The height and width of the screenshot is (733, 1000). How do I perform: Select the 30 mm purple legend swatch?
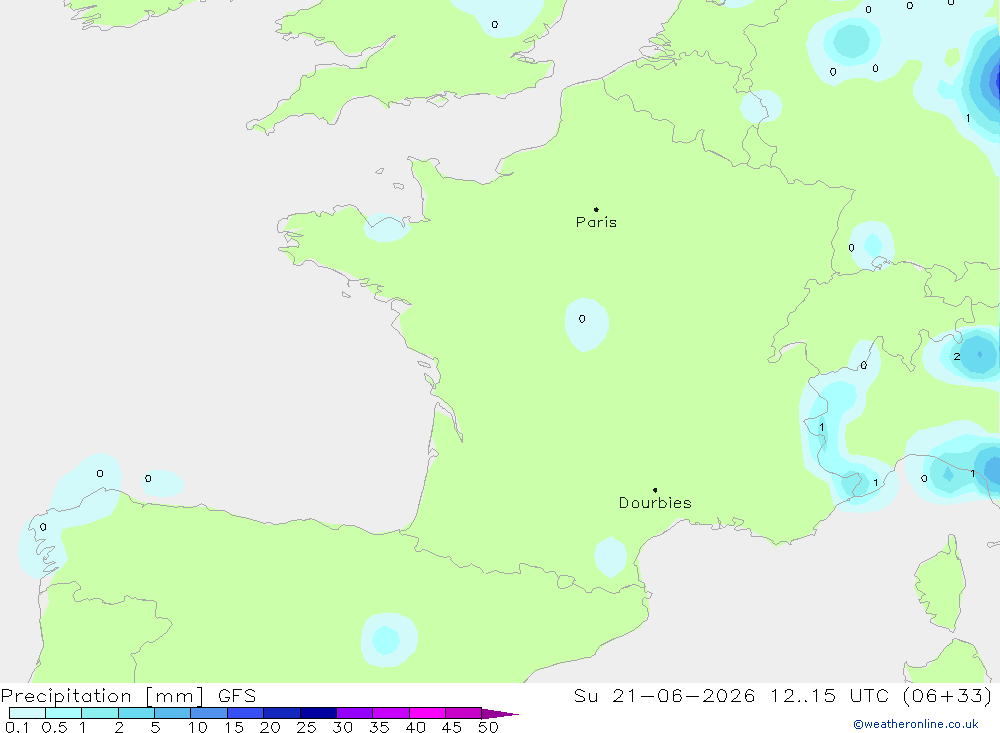[355, 713]
